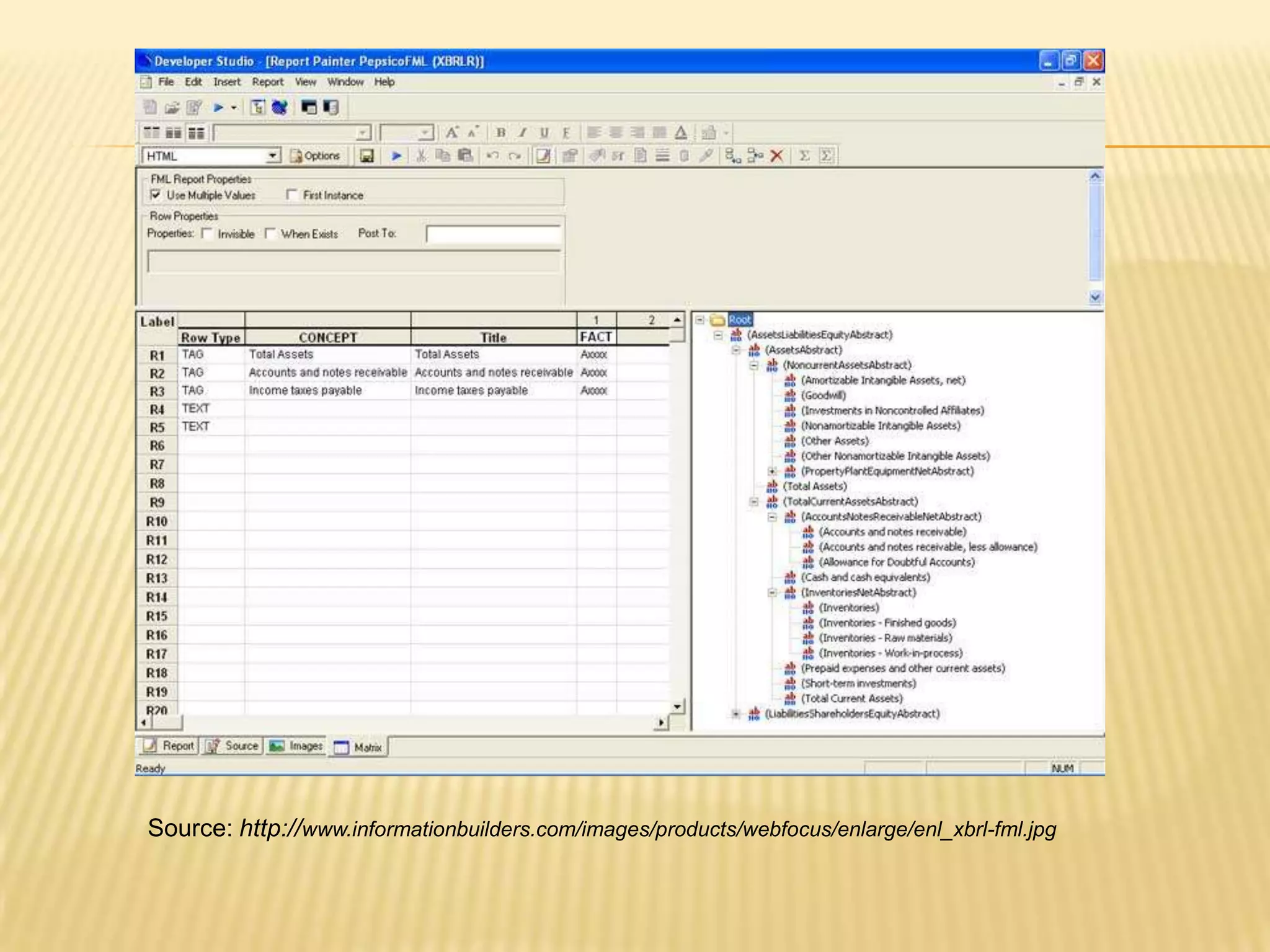This screenshot has height=952, width=1270.
Task: Click the Sigma sum icon
Action: tap(804, 156)
